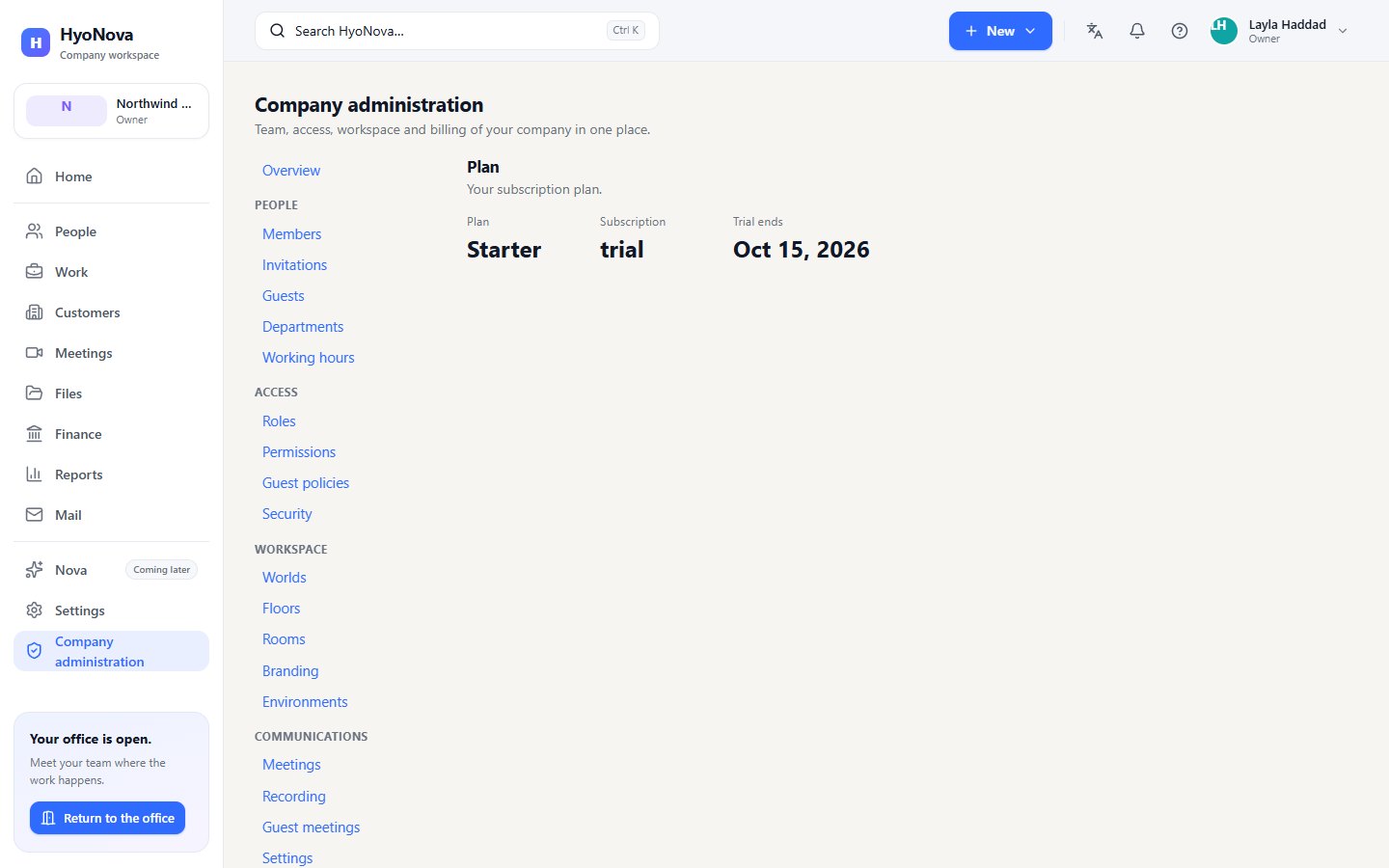This screenshot has height=868, width=1389.
Task: Open the Branding link
Action: [x=290, y=671]
